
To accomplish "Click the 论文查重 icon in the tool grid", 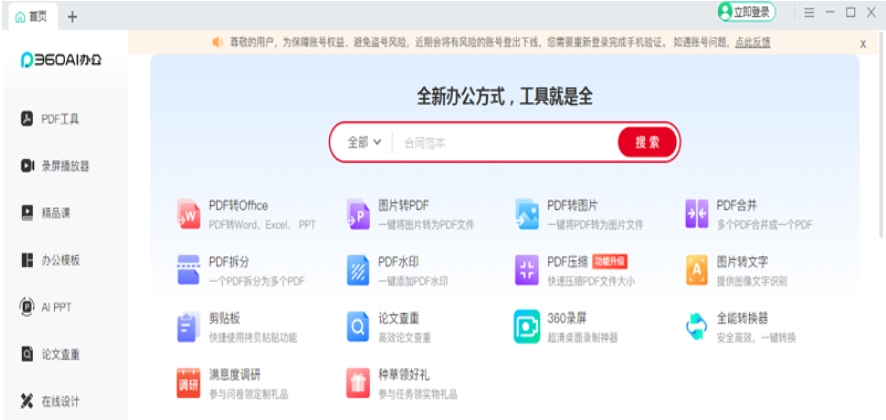I will (x=358, y=327).
